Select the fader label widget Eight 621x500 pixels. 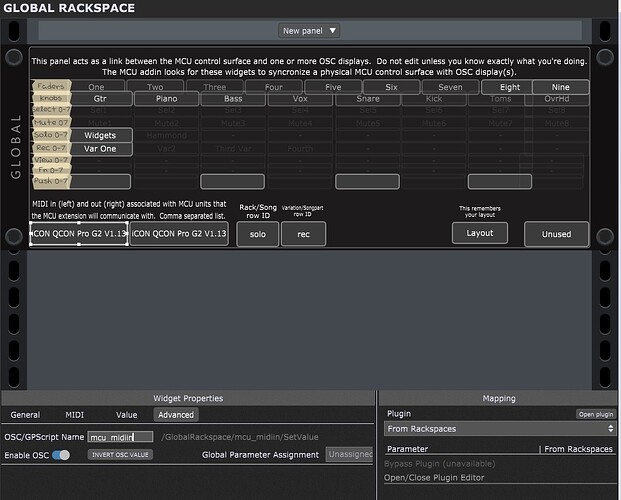pyautogui.click(x=507, y=87)
